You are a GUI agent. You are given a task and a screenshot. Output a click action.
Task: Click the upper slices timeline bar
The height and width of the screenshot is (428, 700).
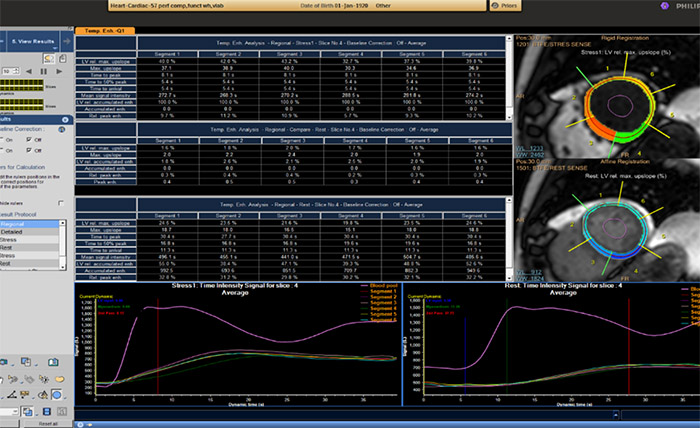22,85
